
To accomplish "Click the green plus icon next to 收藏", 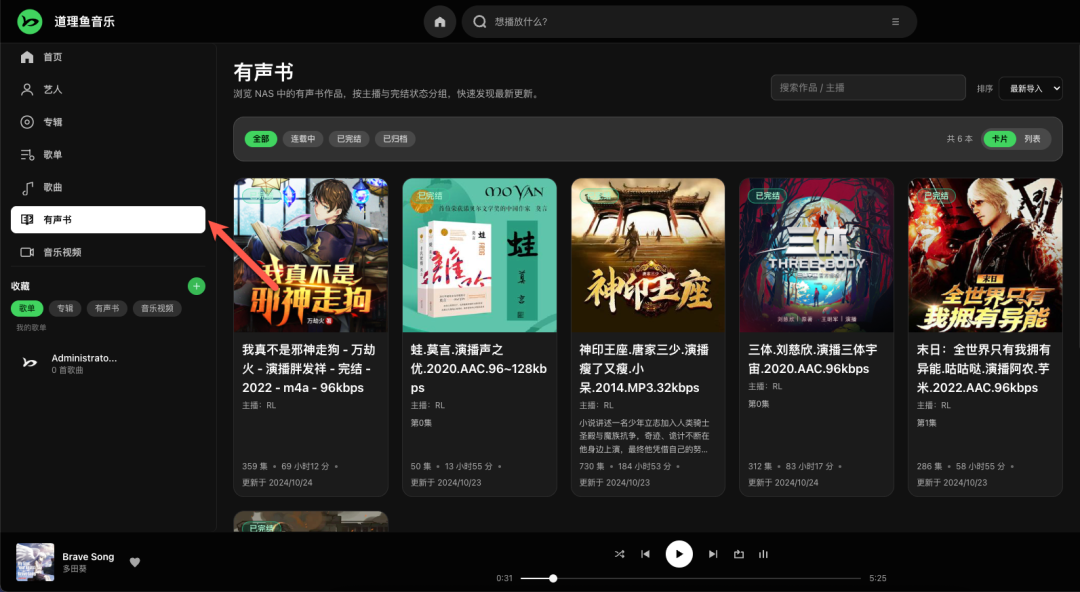I will pos(197,286).
